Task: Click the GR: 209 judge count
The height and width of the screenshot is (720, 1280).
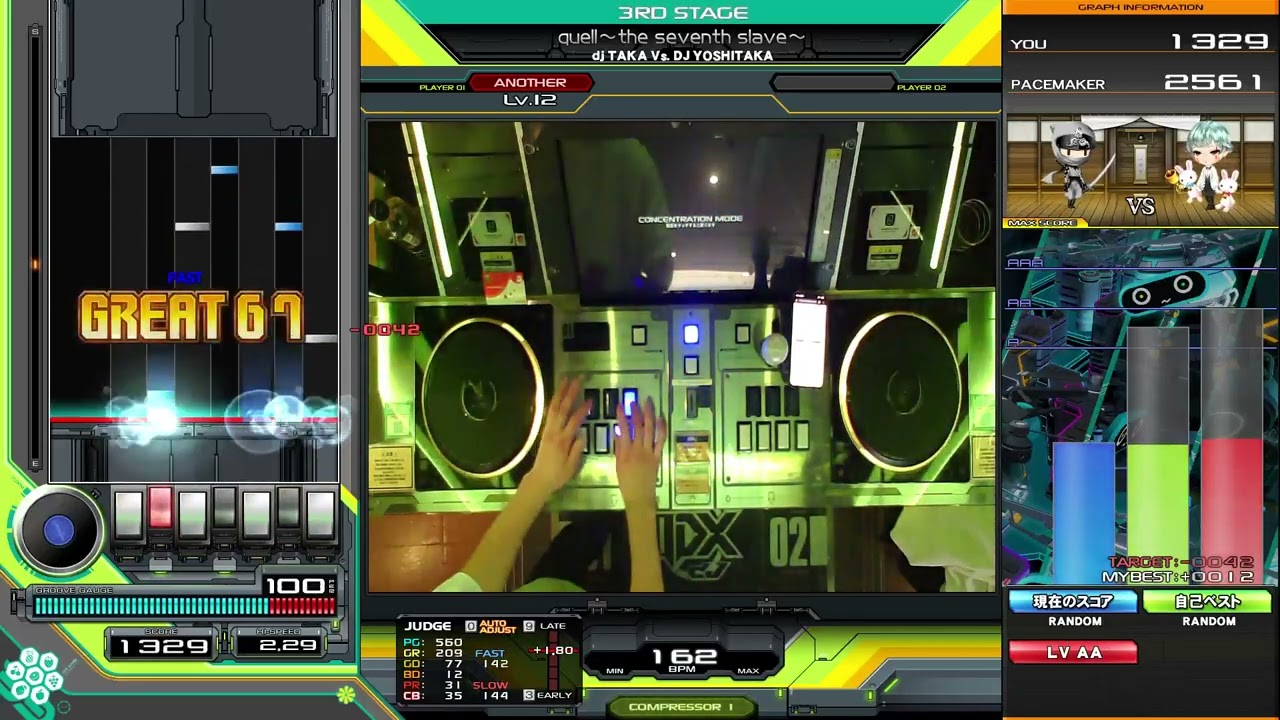Action: pyautogui.click(x=434, y=653)
